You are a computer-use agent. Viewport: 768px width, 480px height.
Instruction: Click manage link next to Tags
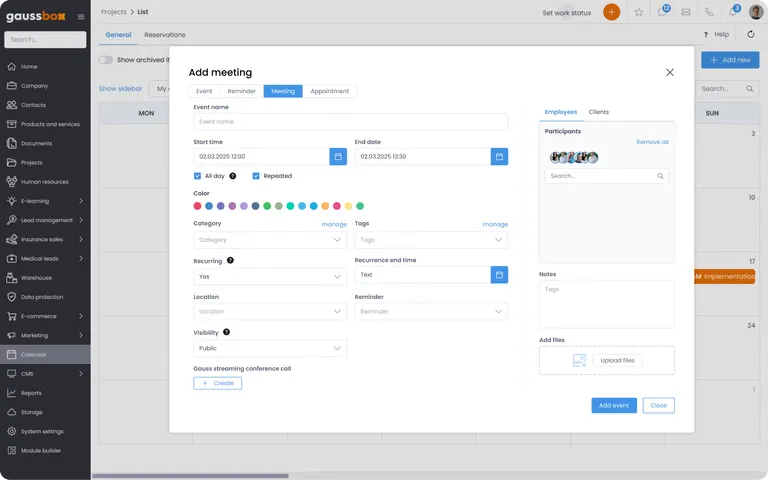(495, 224)
